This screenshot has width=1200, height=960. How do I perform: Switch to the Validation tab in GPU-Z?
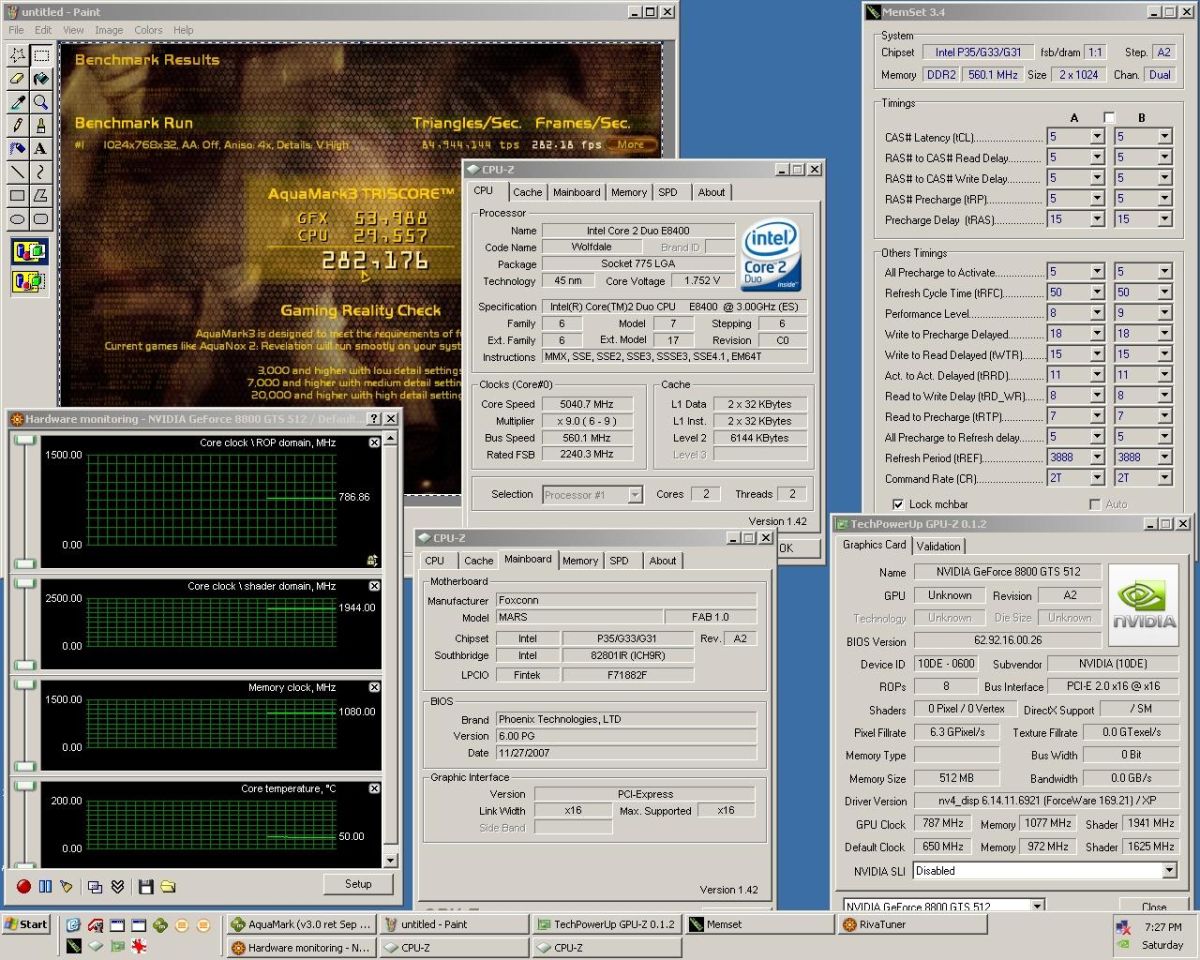pos(939,546)
